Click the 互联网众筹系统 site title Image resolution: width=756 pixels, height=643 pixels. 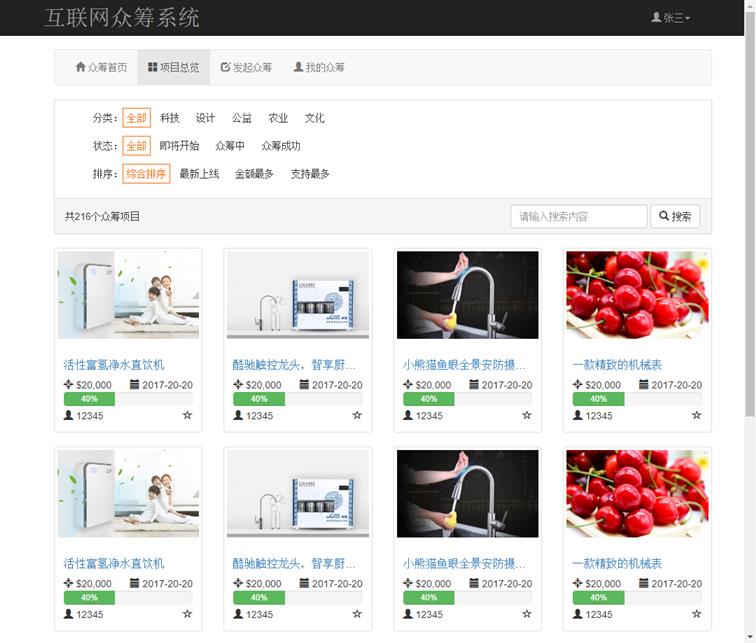(122, 18)
